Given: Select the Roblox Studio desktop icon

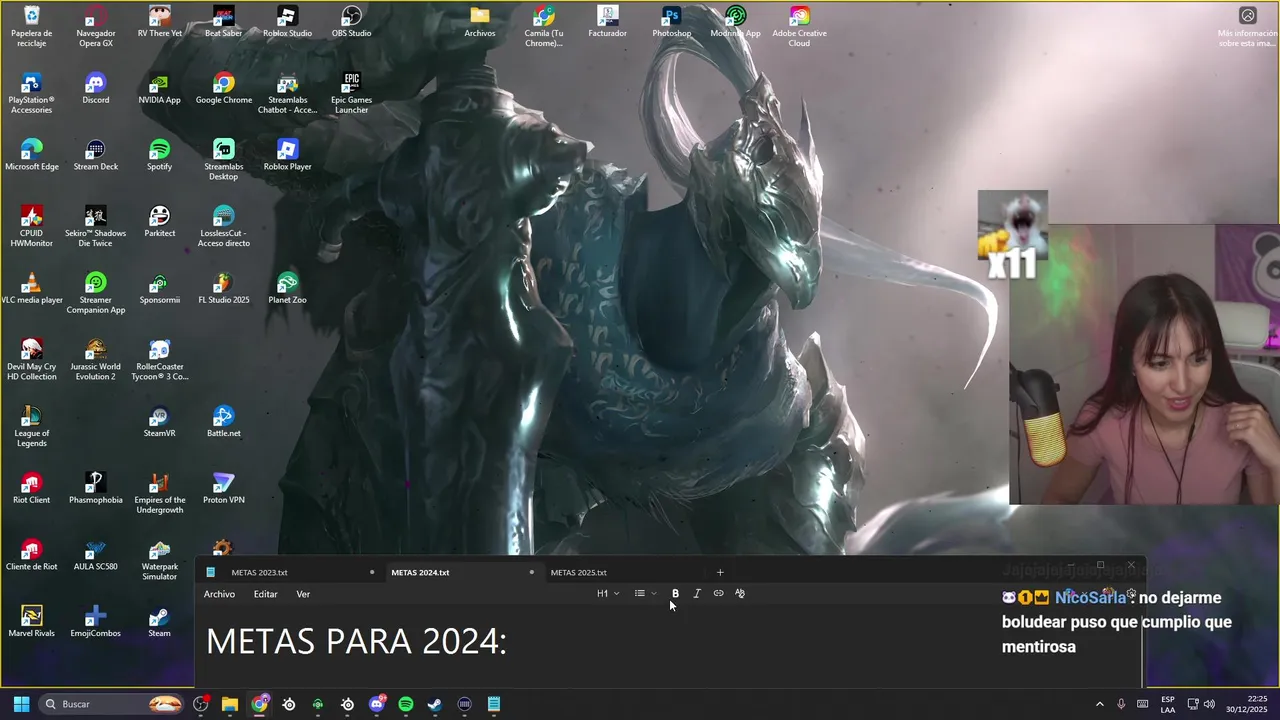Looking at the screenshot, I should (x=287, y=22).
